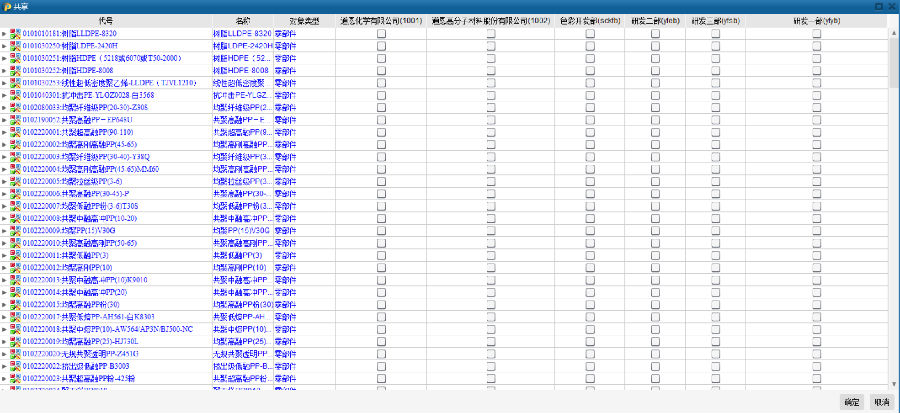Click the part icon for row 0102220014
Screen dimensions: 900x413
pos(15,293)
